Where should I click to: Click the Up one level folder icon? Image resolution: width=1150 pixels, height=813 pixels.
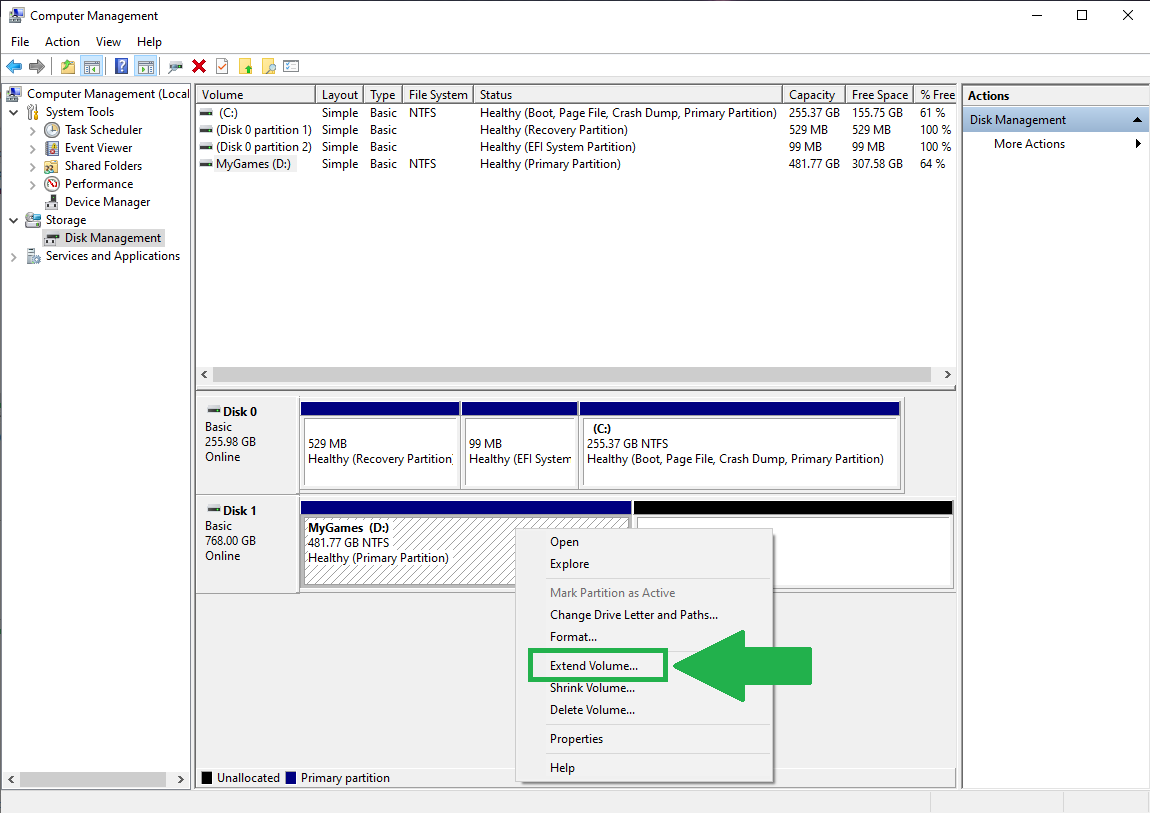tap(67, 67)
